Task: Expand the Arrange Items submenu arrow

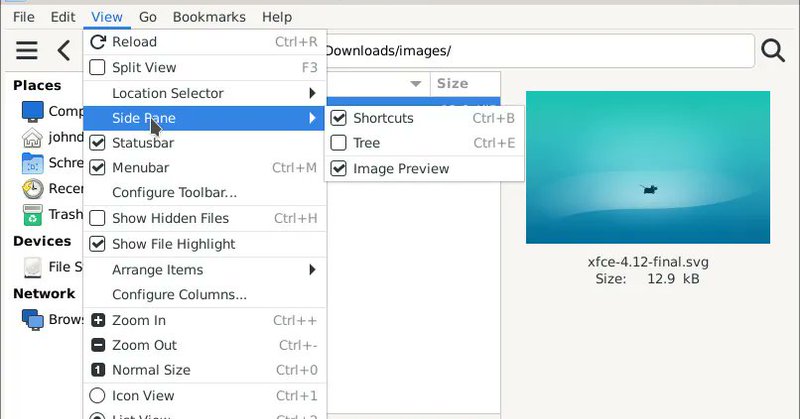Action: coord(312,270)
